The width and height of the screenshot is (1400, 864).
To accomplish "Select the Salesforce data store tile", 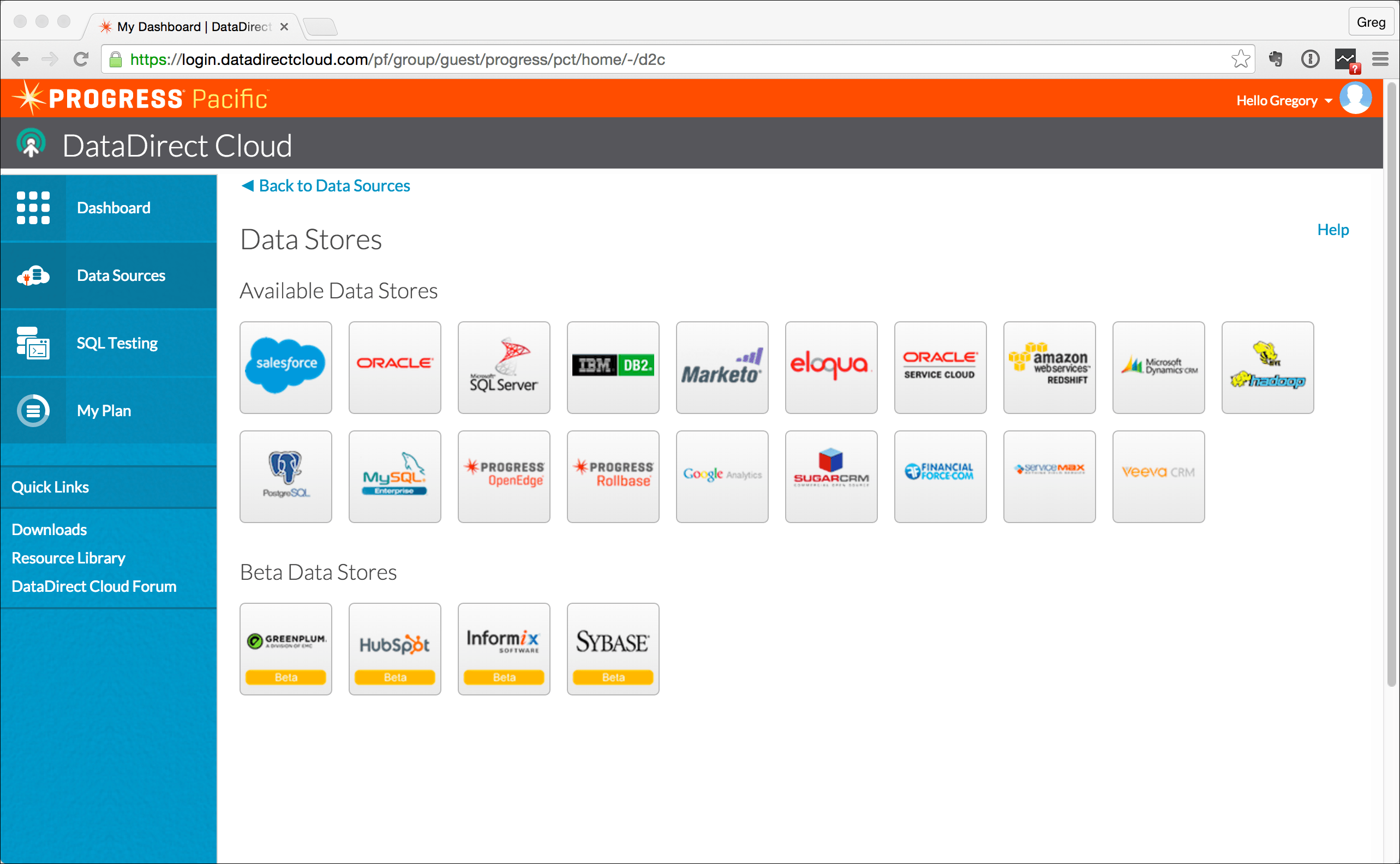I will [x=286, y=368].
